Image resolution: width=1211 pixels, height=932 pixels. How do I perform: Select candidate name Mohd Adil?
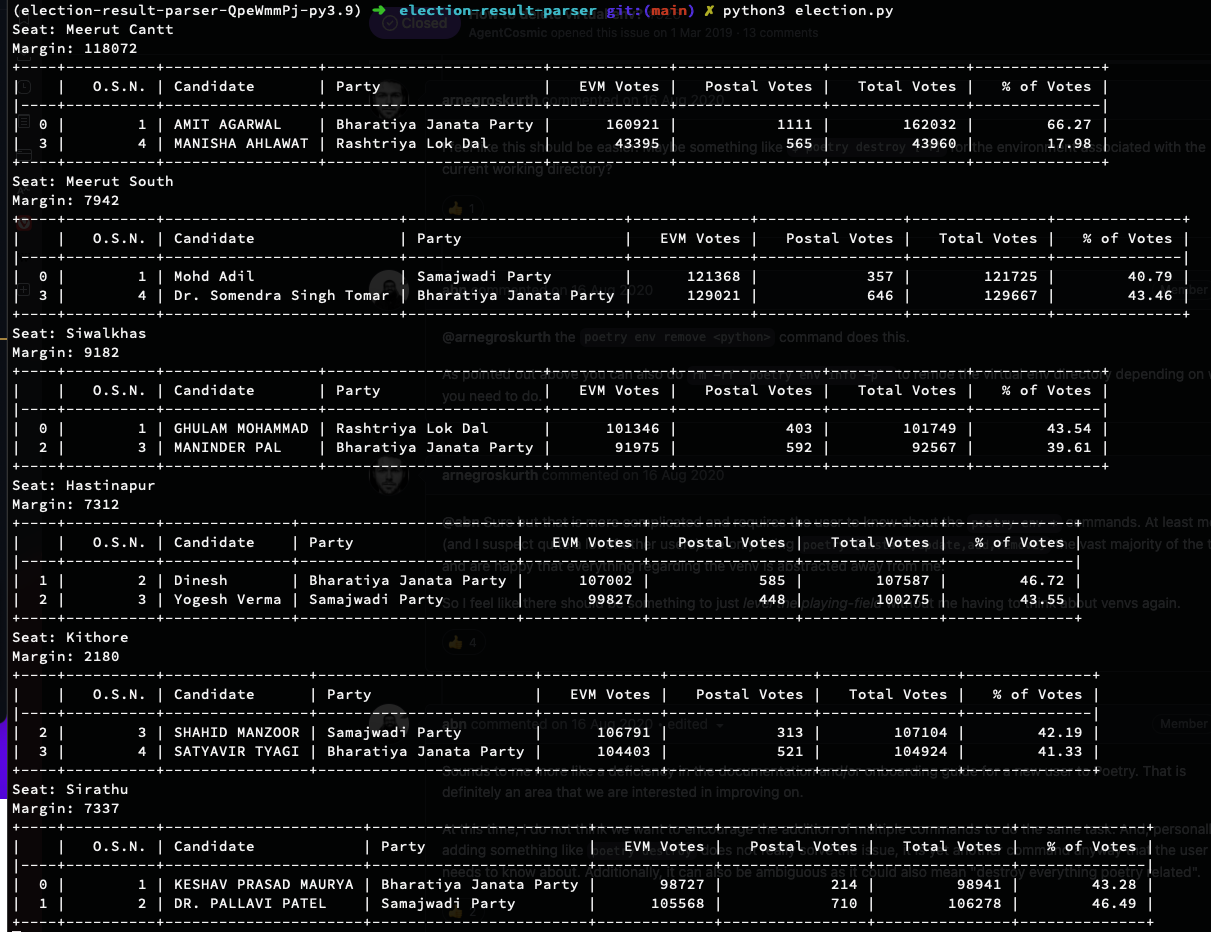click(214, 277)
